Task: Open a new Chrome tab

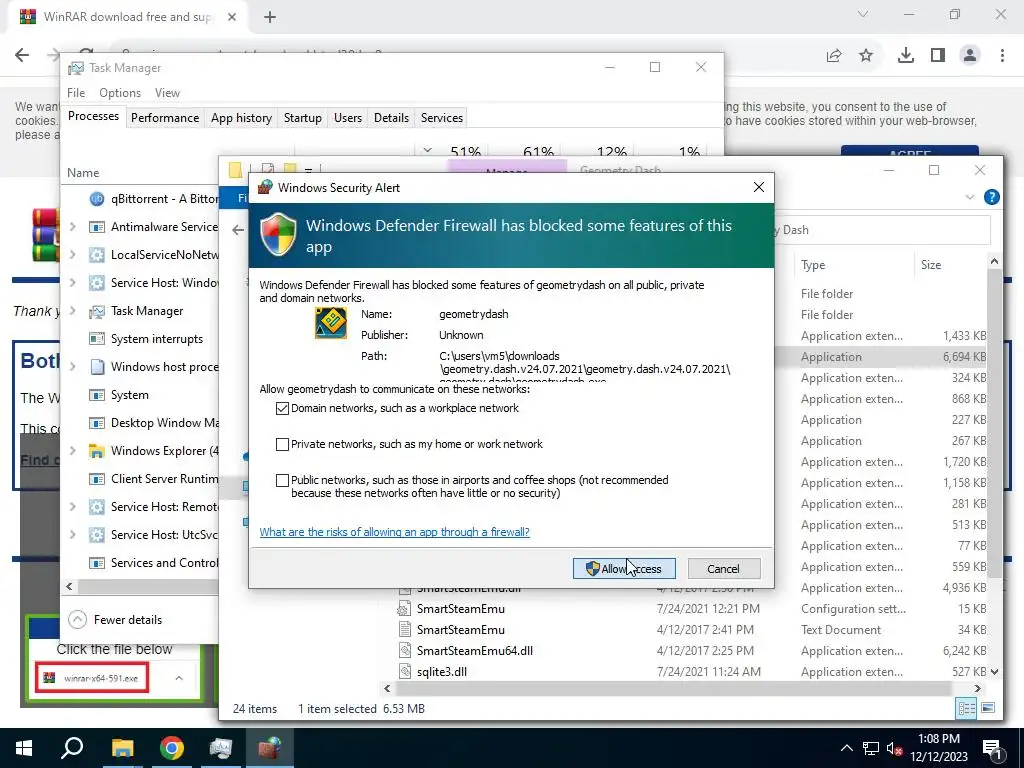Action: [x=270, y=17]
